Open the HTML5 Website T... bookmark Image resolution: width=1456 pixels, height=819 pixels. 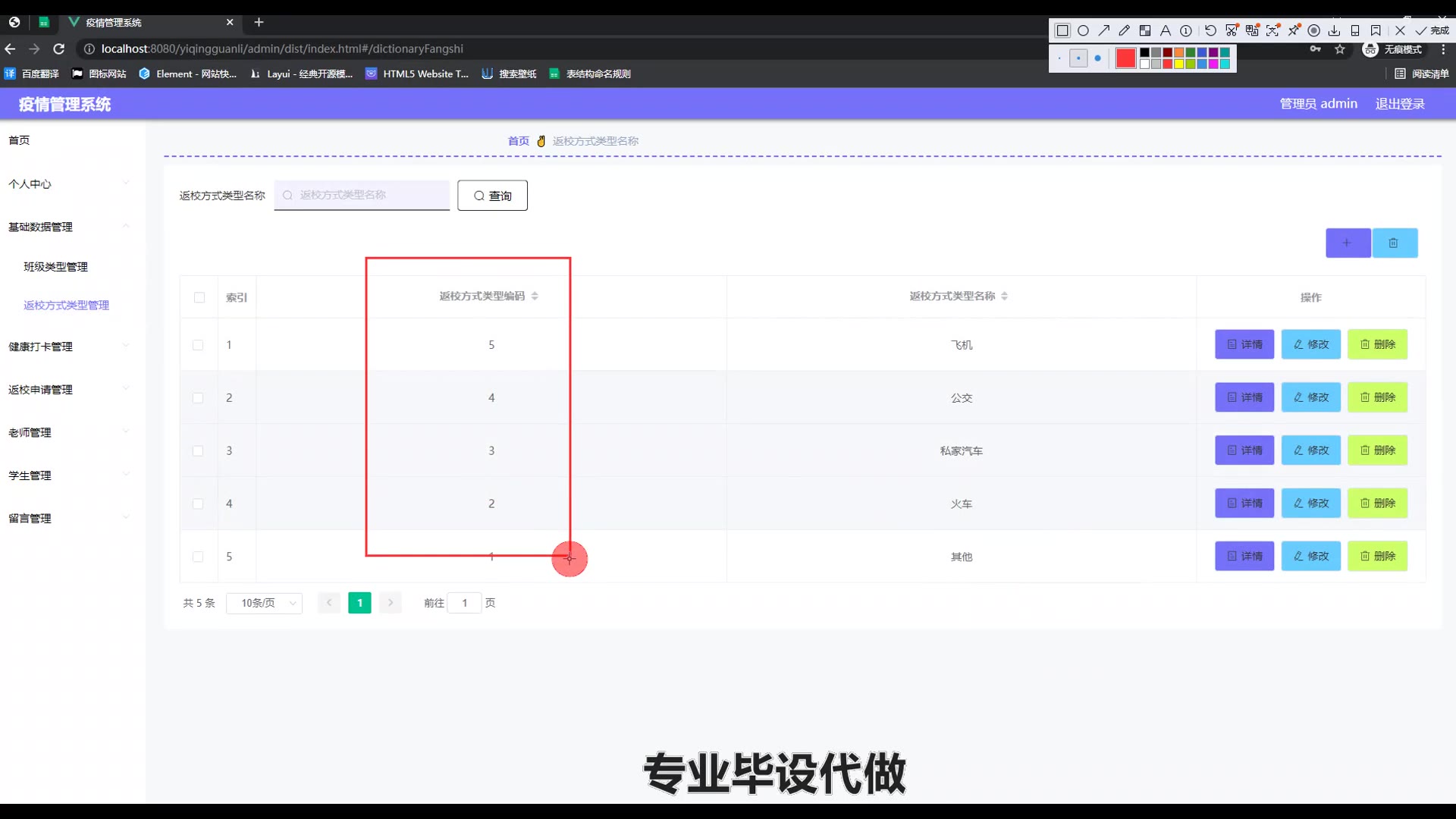click(417, 74)
